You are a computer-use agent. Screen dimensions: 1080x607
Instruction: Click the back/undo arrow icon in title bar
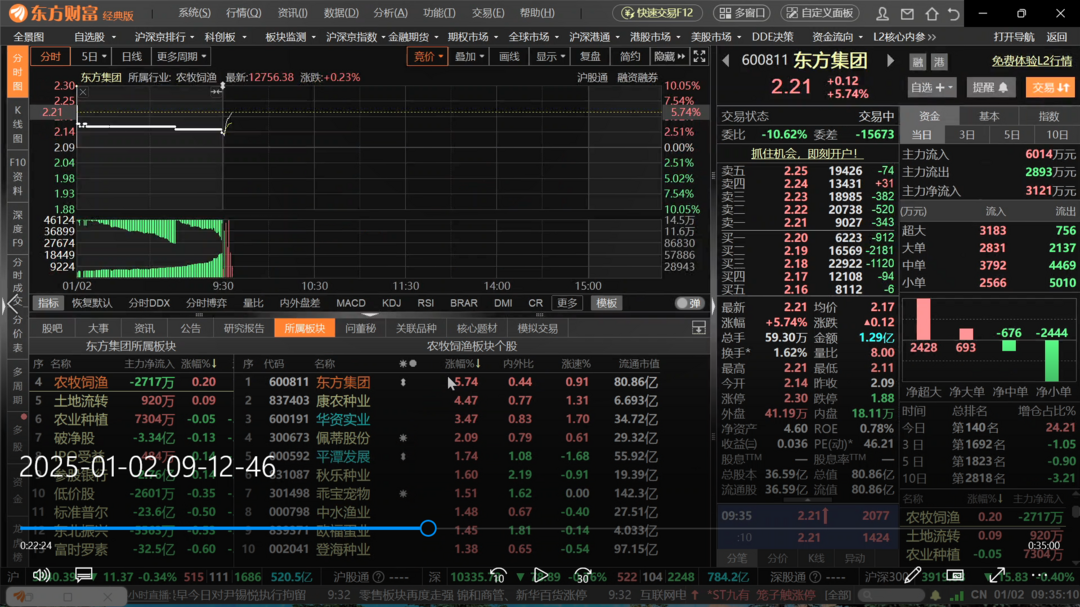[x=954, y=13]
